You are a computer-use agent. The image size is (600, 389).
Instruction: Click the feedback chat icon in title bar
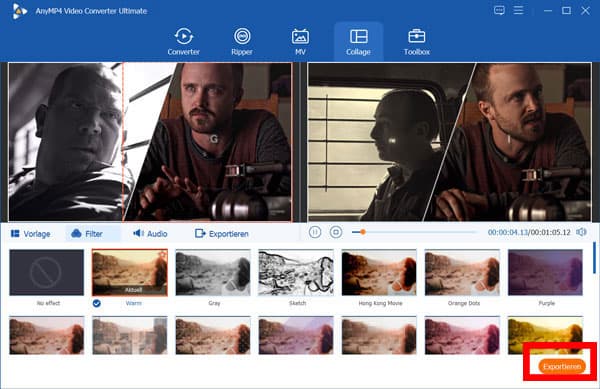click(499, 10)
